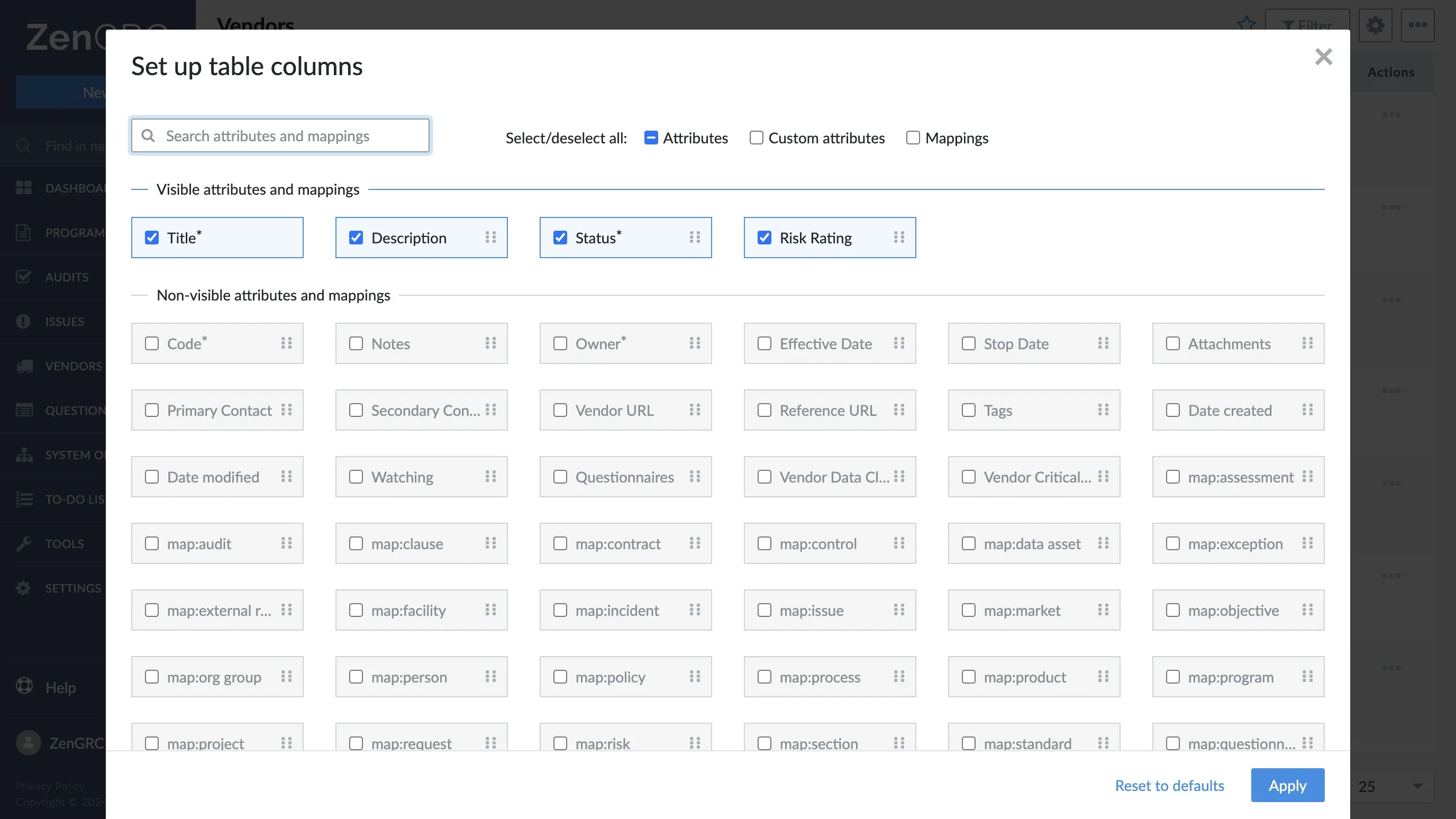Enable the map:objective column checkbox
Viewport: 1456px width, 819px height.
(x=1173, y=610)
